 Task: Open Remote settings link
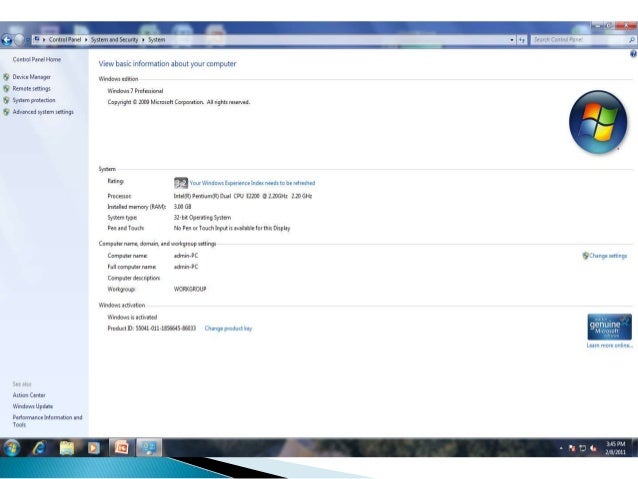click(x=32, y=89)
